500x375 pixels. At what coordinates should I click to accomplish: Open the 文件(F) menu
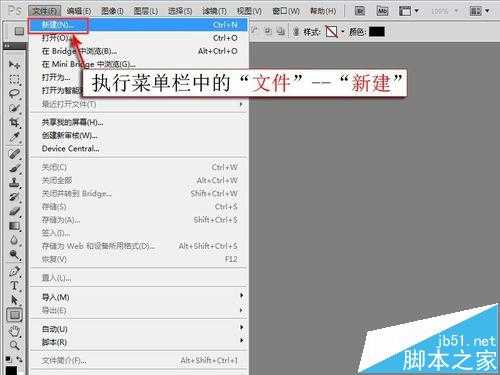click(x=44, y=11)
